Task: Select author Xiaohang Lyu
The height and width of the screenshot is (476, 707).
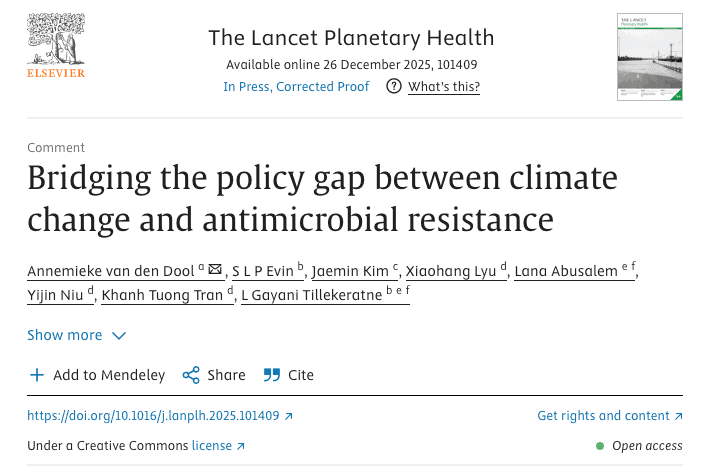Action: click(x=456, y=271)
